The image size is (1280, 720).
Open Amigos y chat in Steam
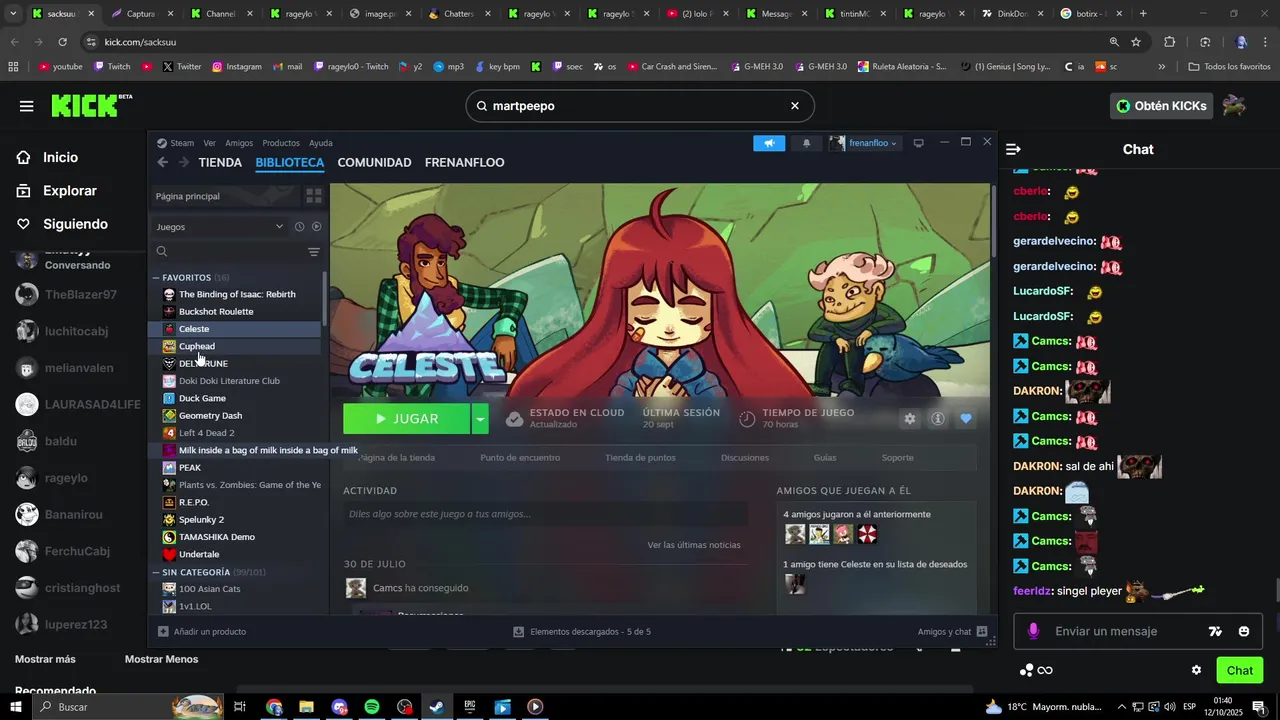pyautogui.click(x=953, y=632)
